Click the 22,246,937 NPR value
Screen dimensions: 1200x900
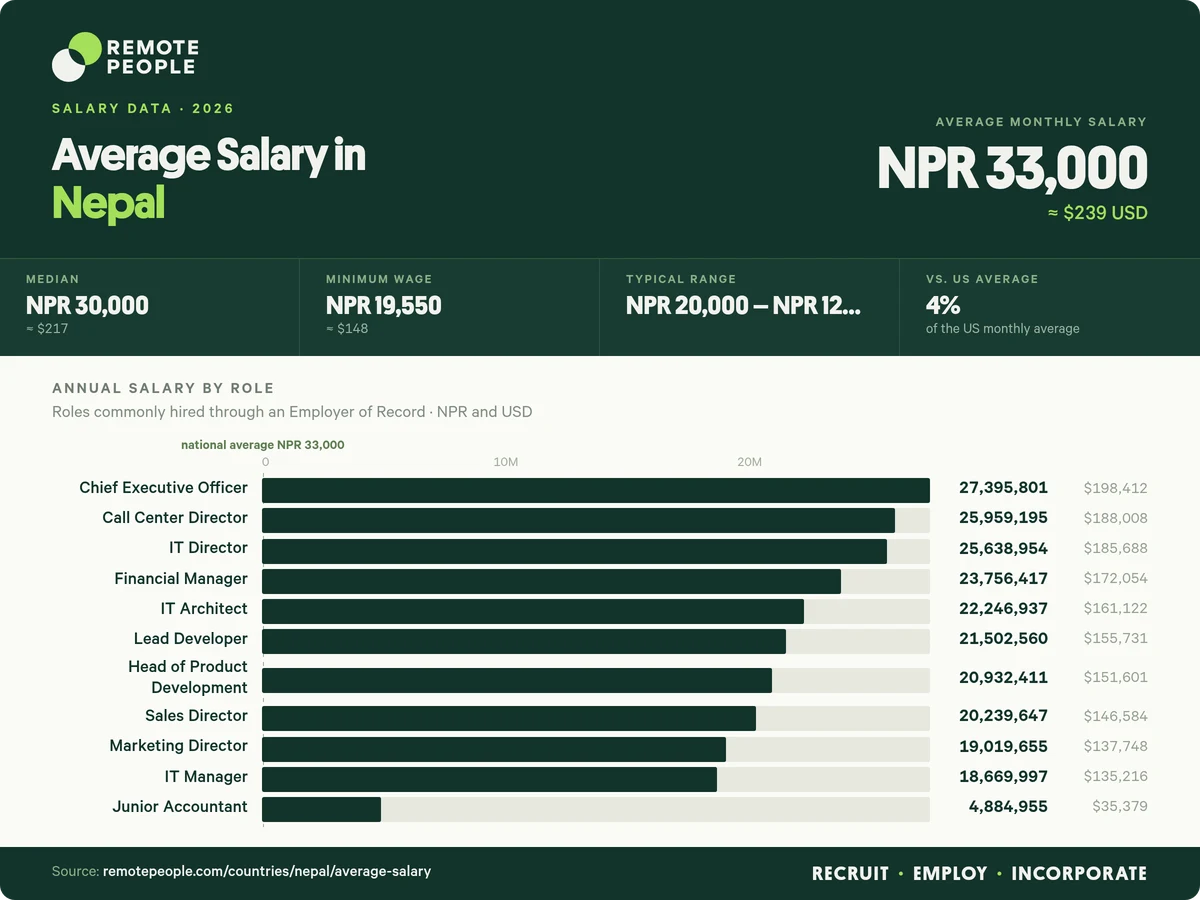click(x=1003, y=608)
